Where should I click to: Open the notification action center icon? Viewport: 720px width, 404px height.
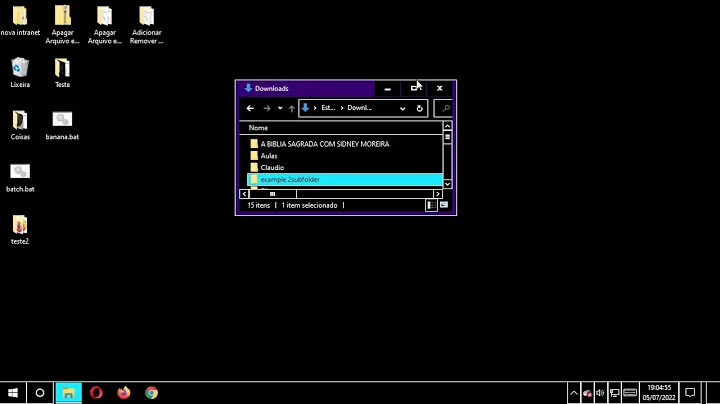690,393
